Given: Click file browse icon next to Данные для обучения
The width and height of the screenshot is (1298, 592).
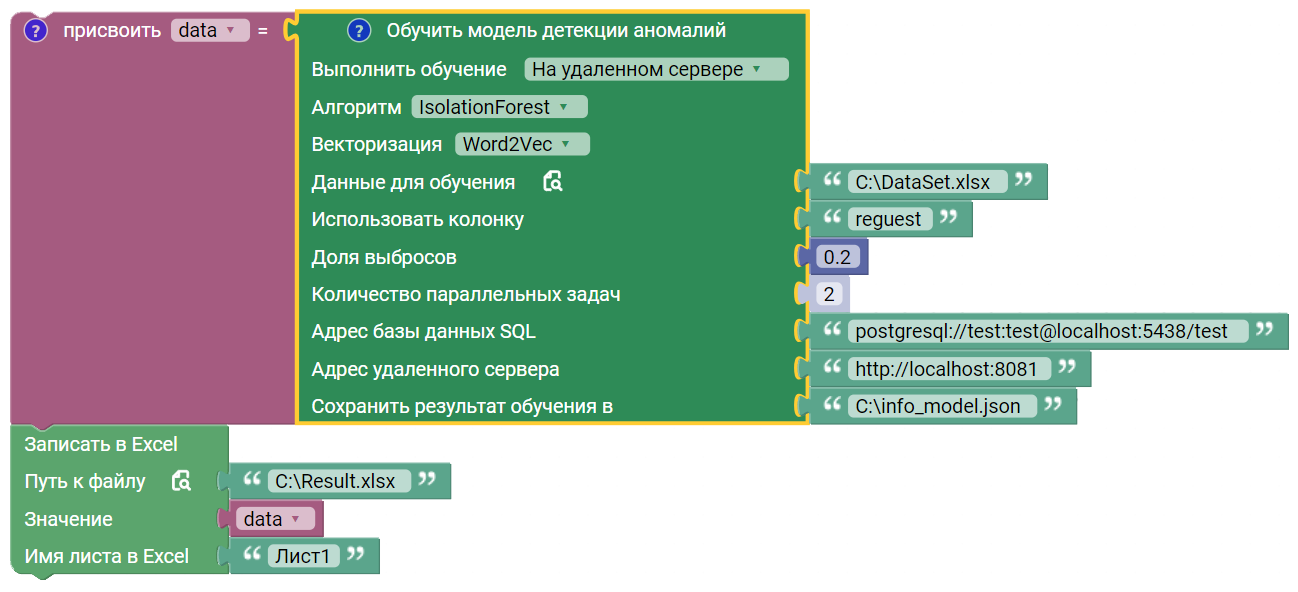Looking at the screenshot, I should click(553, 182).
